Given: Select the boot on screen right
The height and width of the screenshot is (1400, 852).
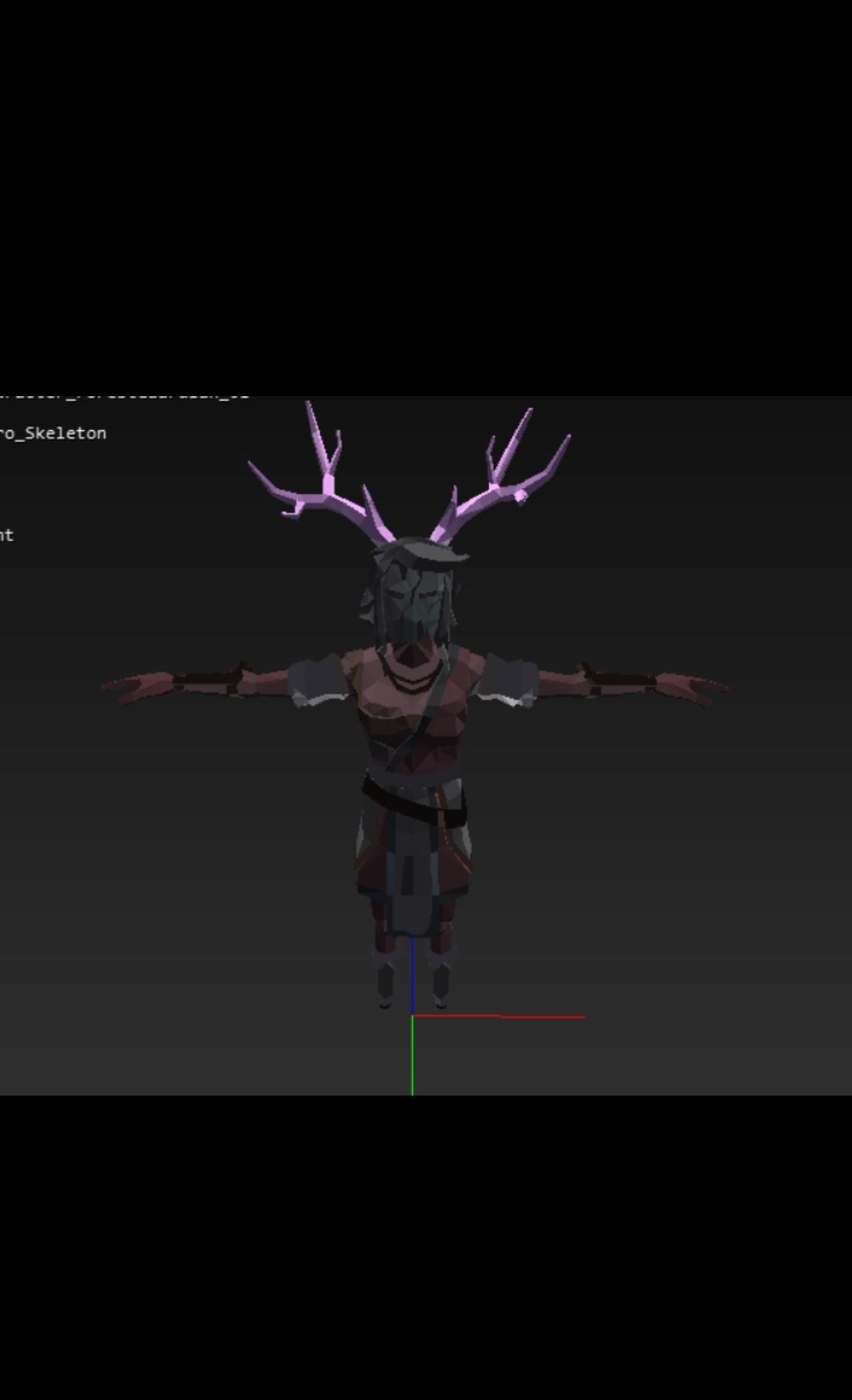Looking at the screenshot, I should click(x=439, y=983).
